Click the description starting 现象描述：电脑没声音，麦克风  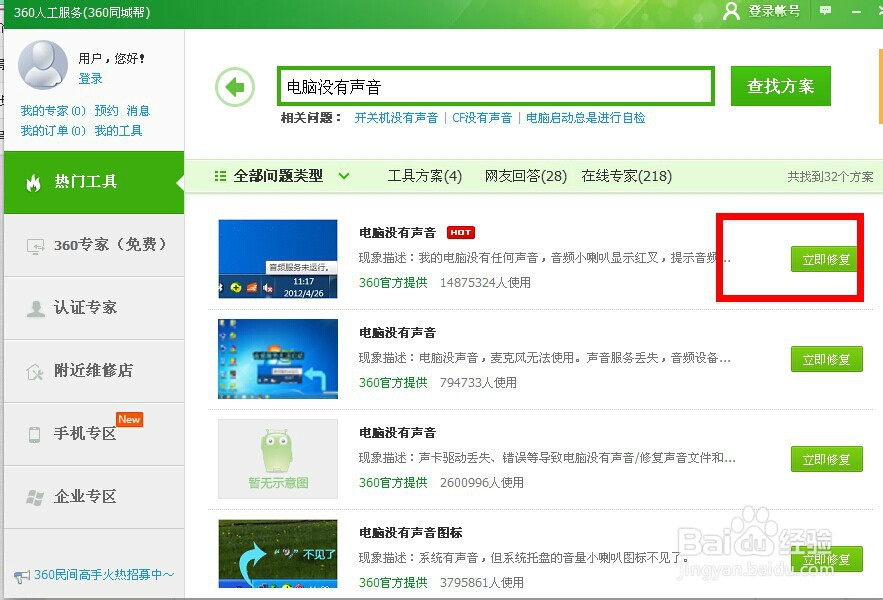[x=545, y=358]
